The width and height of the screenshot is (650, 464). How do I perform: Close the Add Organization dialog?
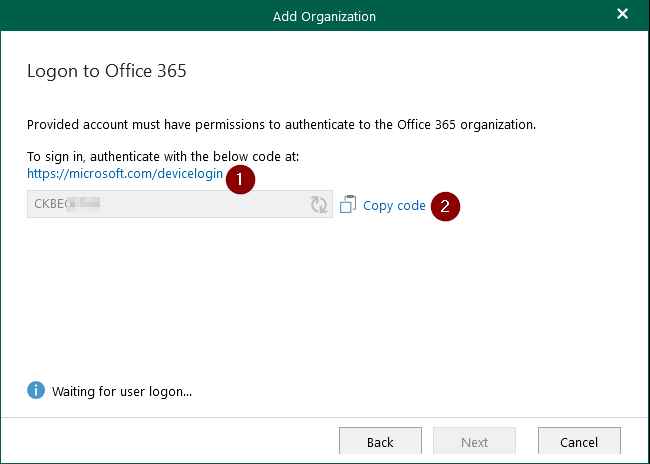coord(622,14)
